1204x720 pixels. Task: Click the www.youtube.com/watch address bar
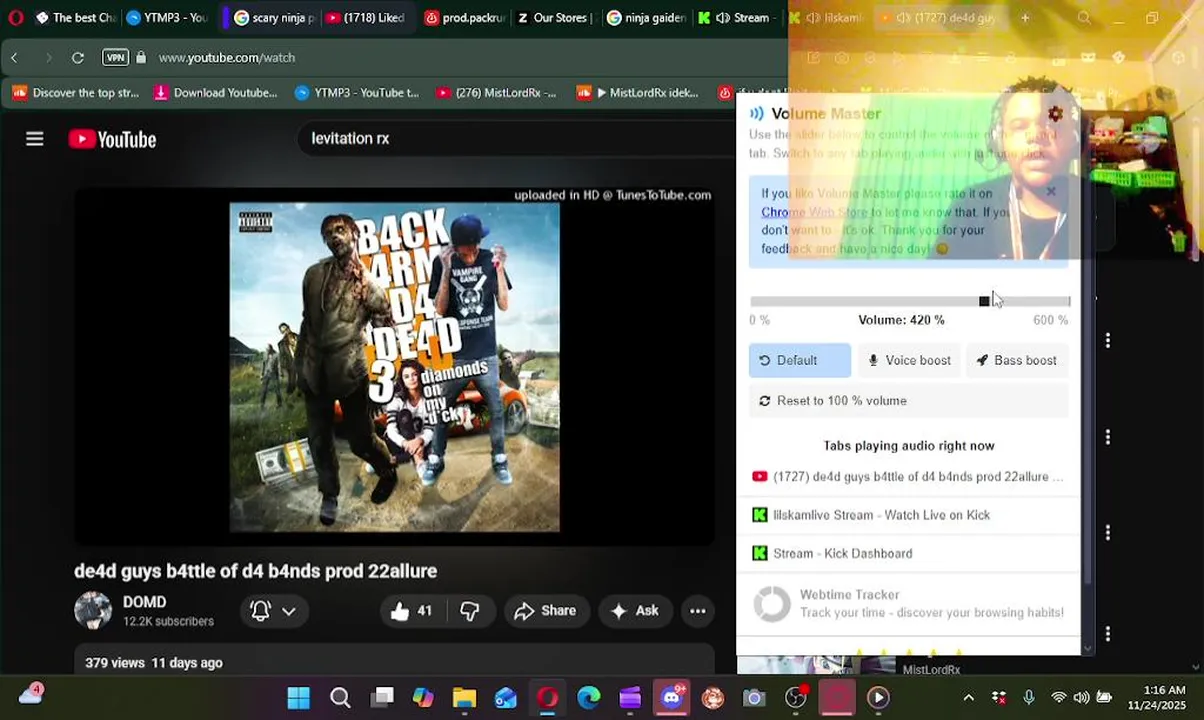pyautogui.click(x=227, y=58)
